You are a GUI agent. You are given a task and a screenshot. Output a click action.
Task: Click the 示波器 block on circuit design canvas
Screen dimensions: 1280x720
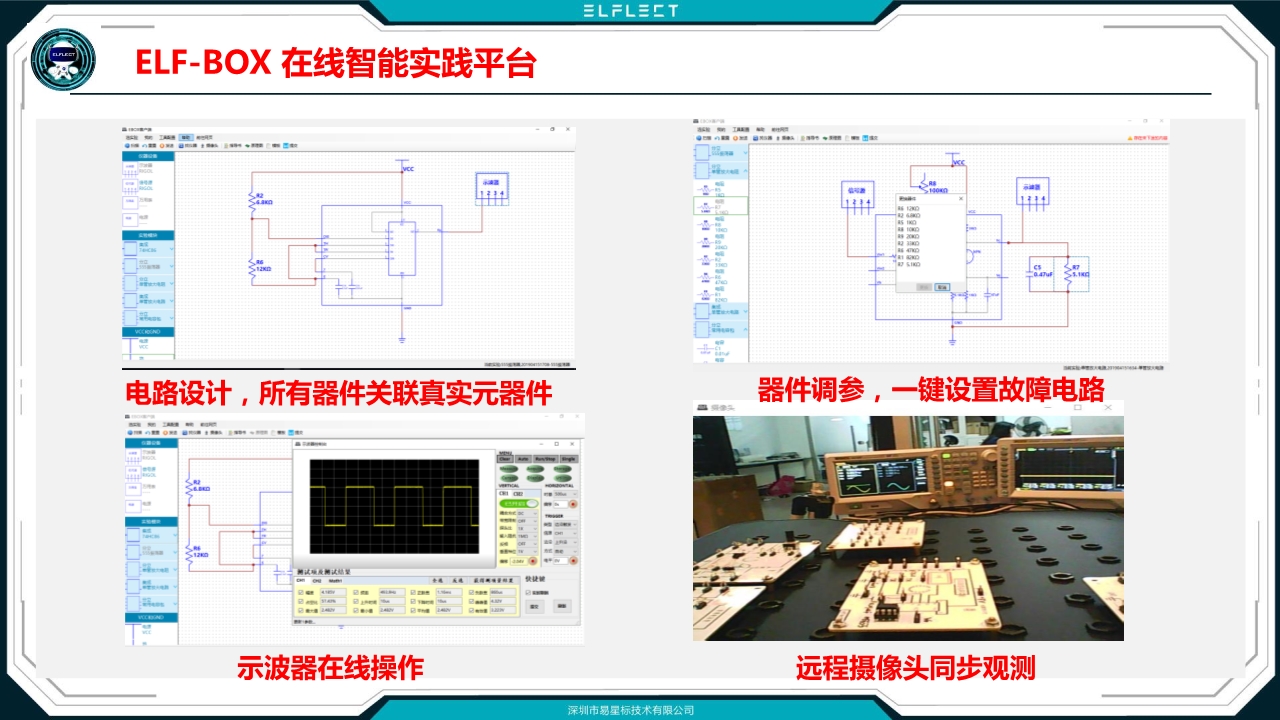click(492, 189)
